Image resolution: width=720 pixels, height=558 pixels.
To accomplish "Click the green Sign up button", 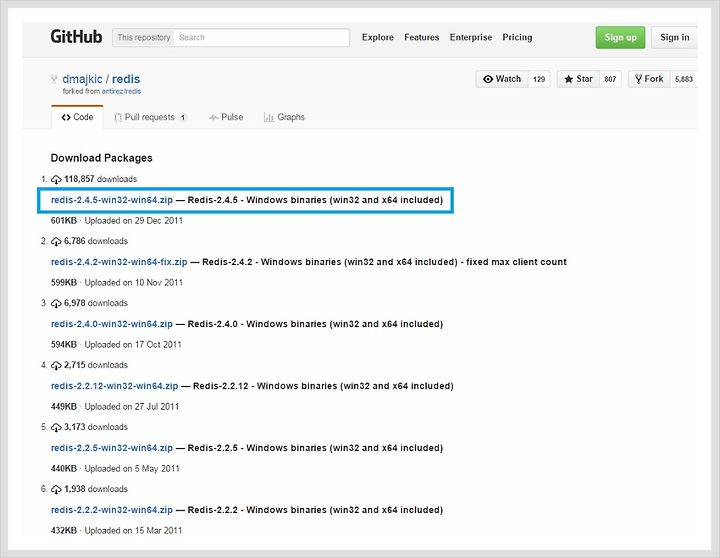I will 620,37.
